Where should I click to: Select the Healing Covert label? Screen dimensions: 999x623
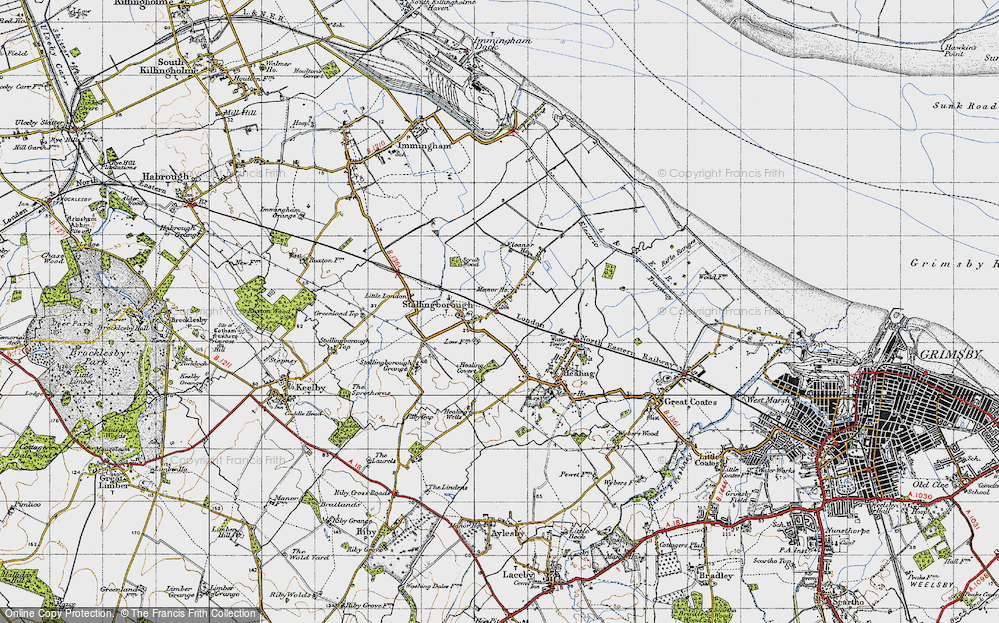point(470,367)
